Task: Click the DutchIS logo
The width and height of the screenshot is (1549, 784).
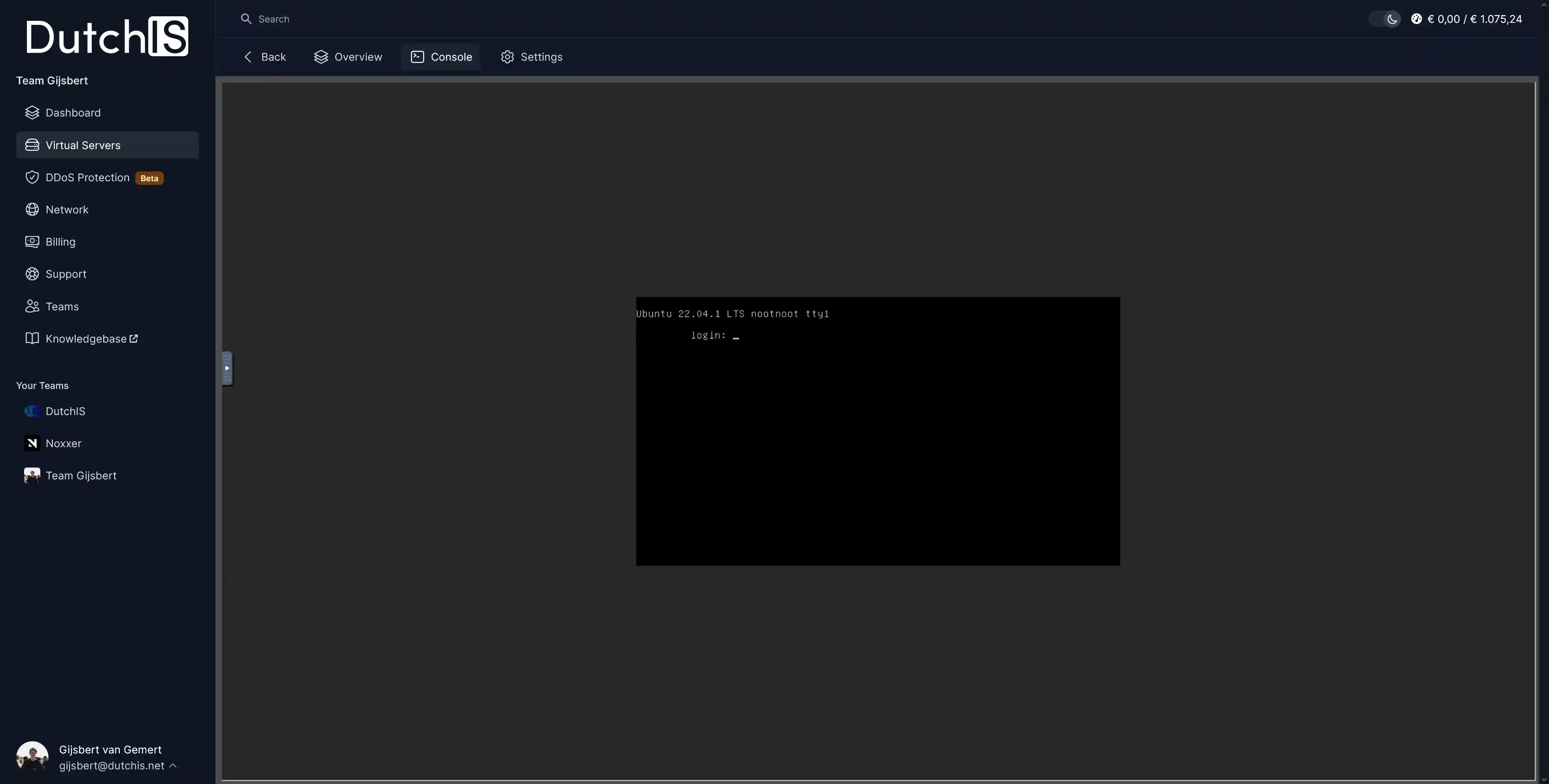Action: (x=107, y=36)
